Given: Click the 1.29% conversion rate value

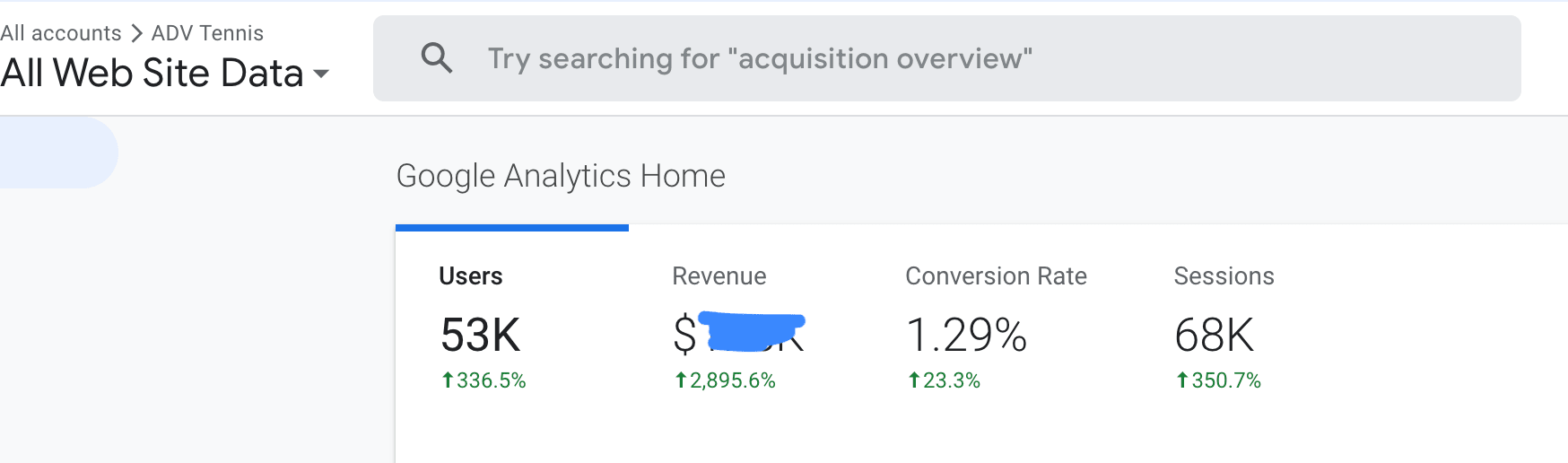Looking at the screenshot, I should pos(966,336).
